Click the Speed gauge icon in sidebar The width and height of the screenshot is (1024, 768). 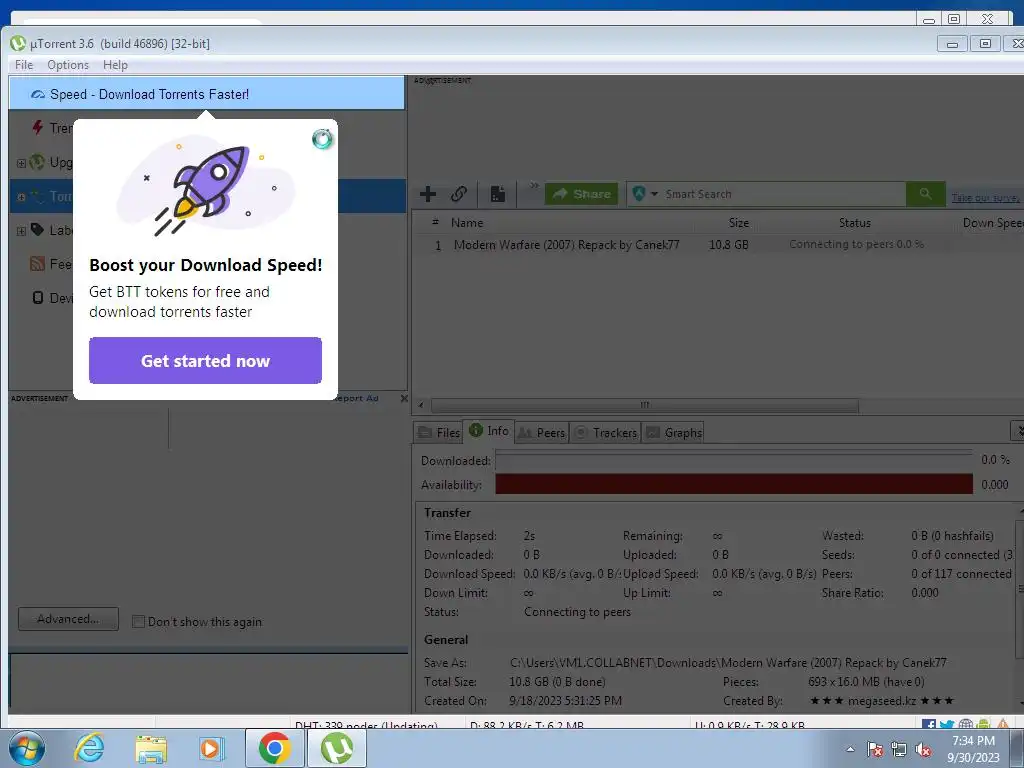(38, 94)
